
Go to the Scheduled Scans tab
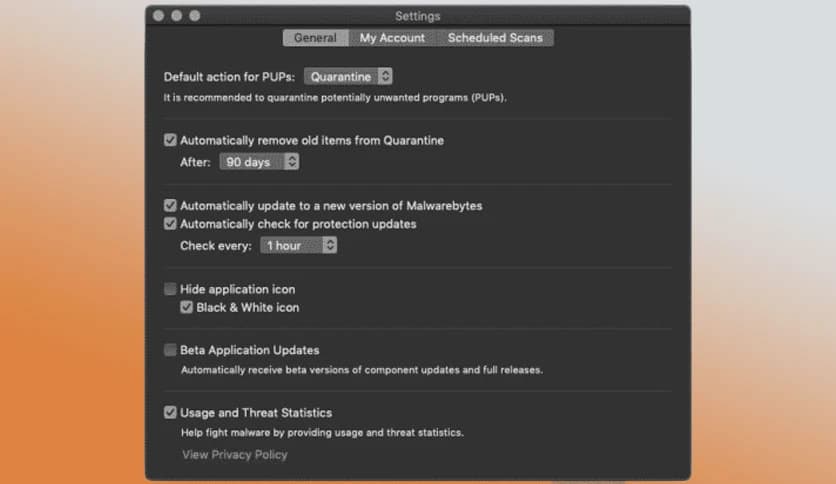click(495, 38)
